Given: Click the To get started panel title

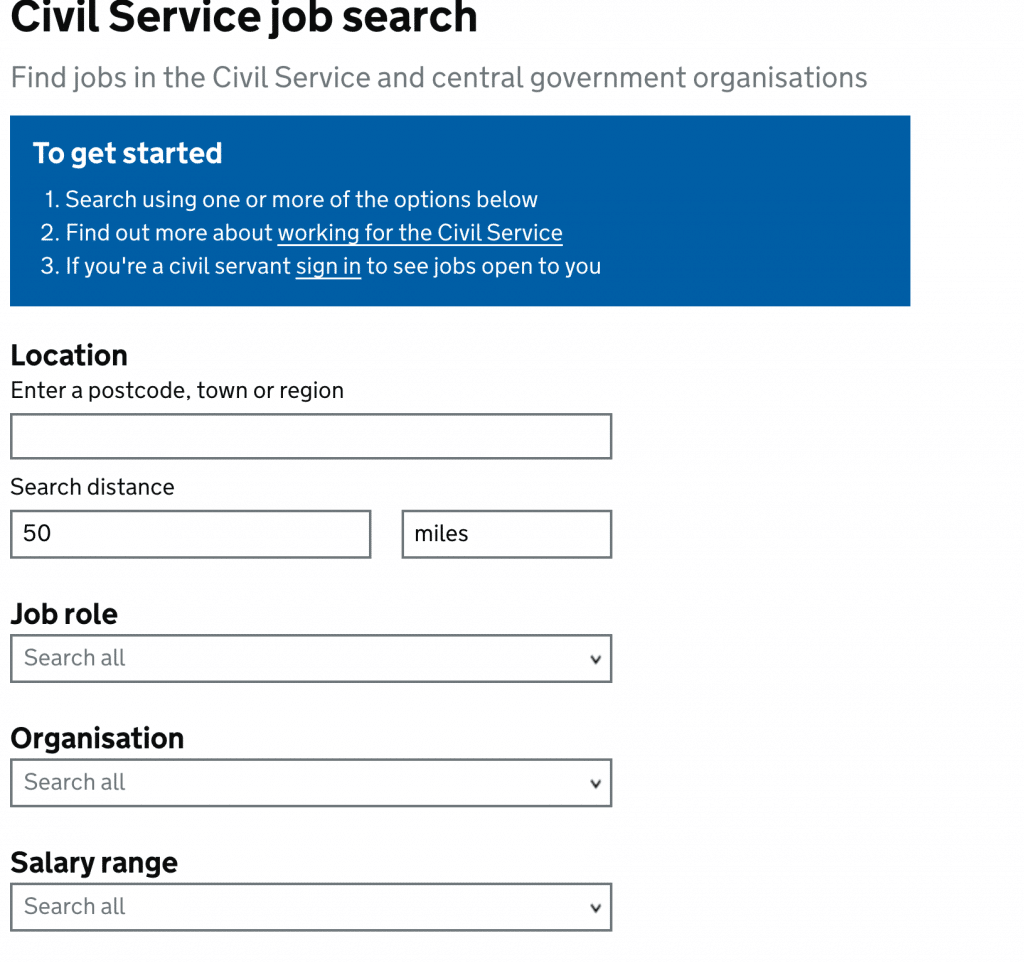Looking at the screenshot, I should 127,153.
